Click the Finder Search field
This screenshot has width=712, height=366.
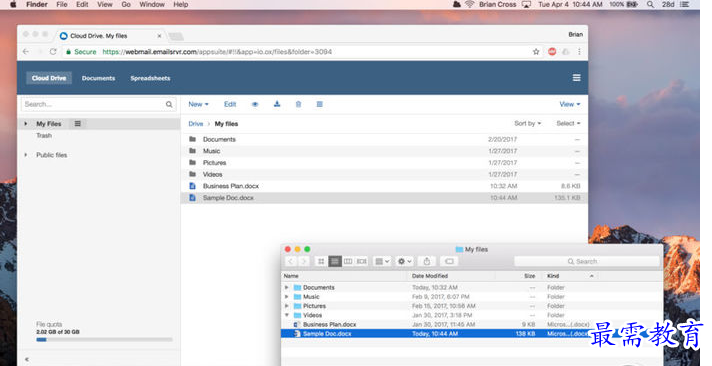(587, 261)
